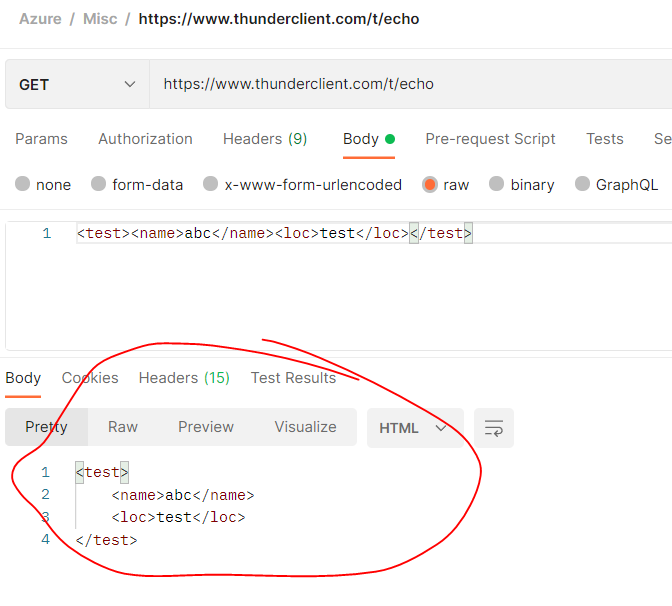Open the Authorization tab
The height and width of the screenshot is (606, 672).
coord(145,139)
